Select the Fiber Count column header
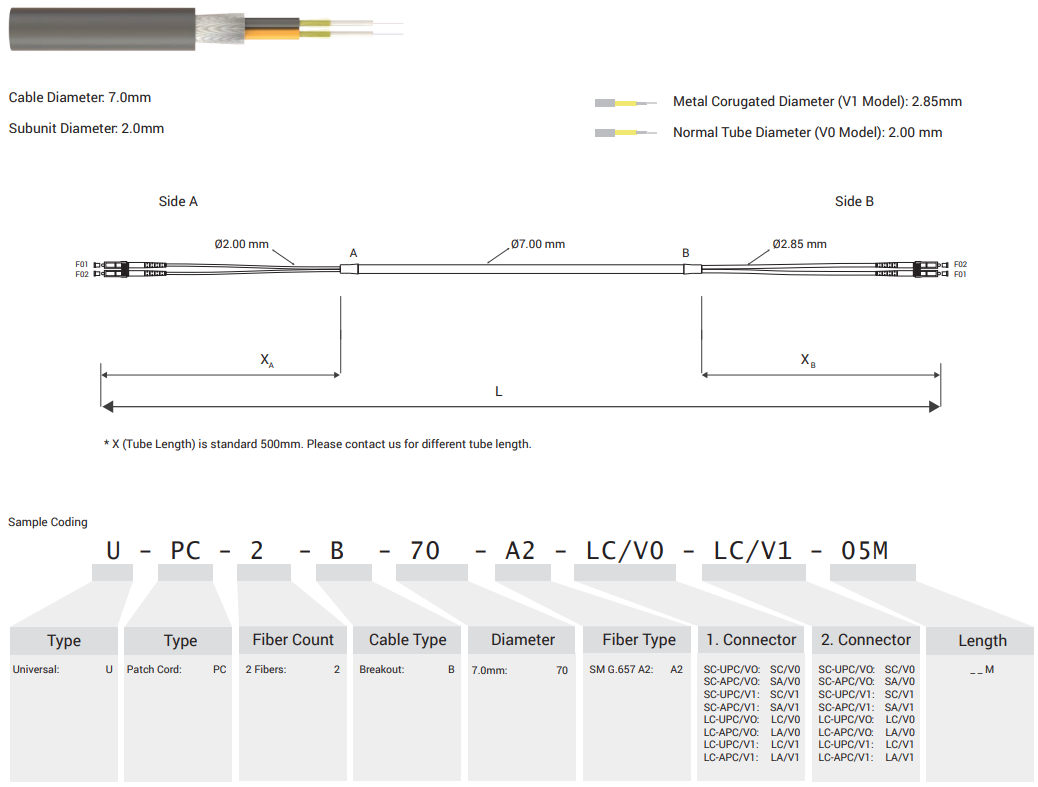The image size is (1038, 787). pos(292,640)
